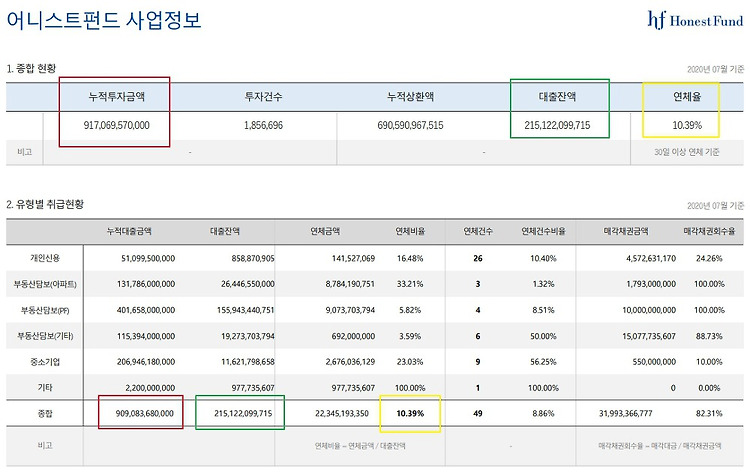Image resolution: width=750 pixels, height=472 pixels.
Task: Click the 종합 sold-bond amount 31,993,366,777
Action: tap(626, 414)
